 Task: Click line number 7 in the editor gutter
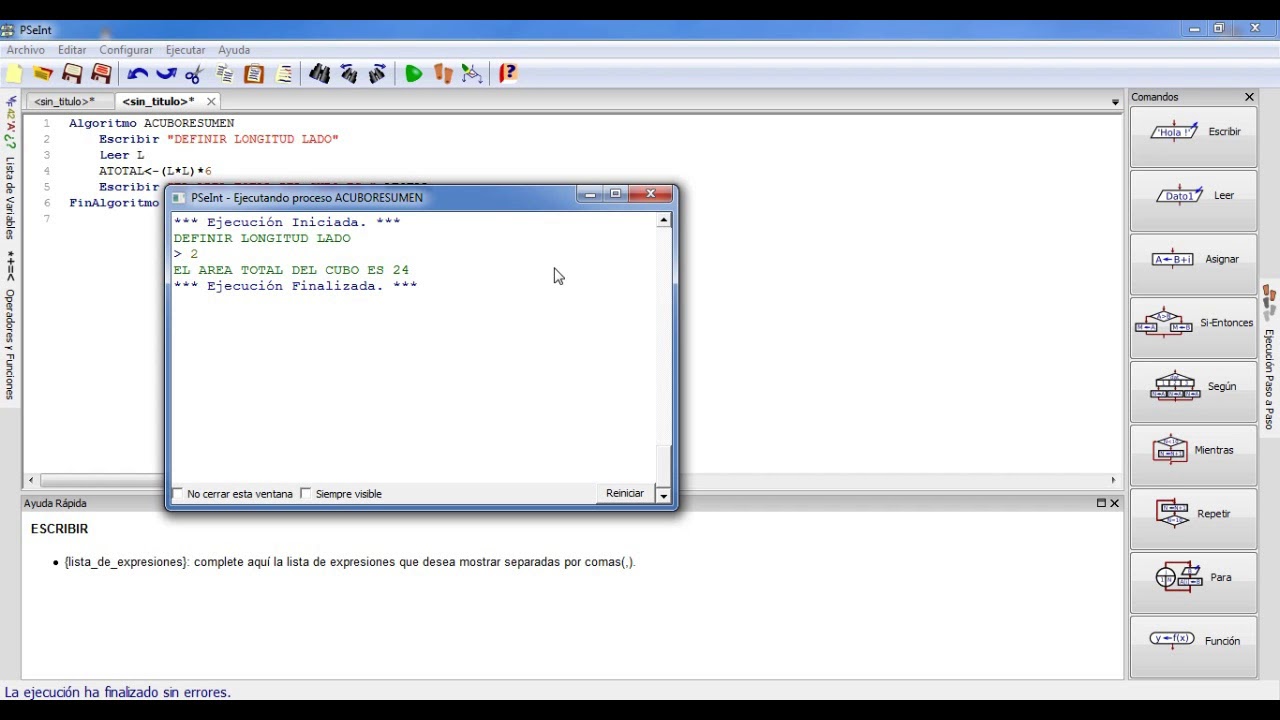[x=46, y=219]
